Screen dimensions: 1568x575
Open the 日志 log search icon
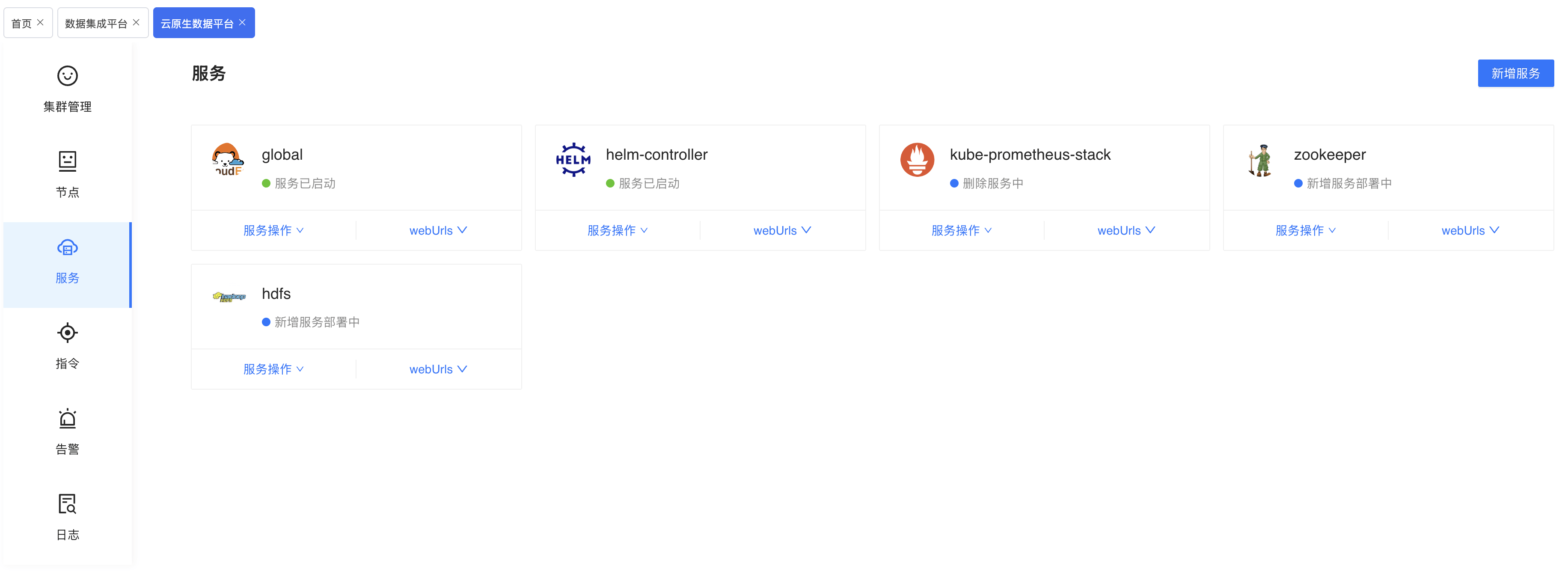click(68, 504)
